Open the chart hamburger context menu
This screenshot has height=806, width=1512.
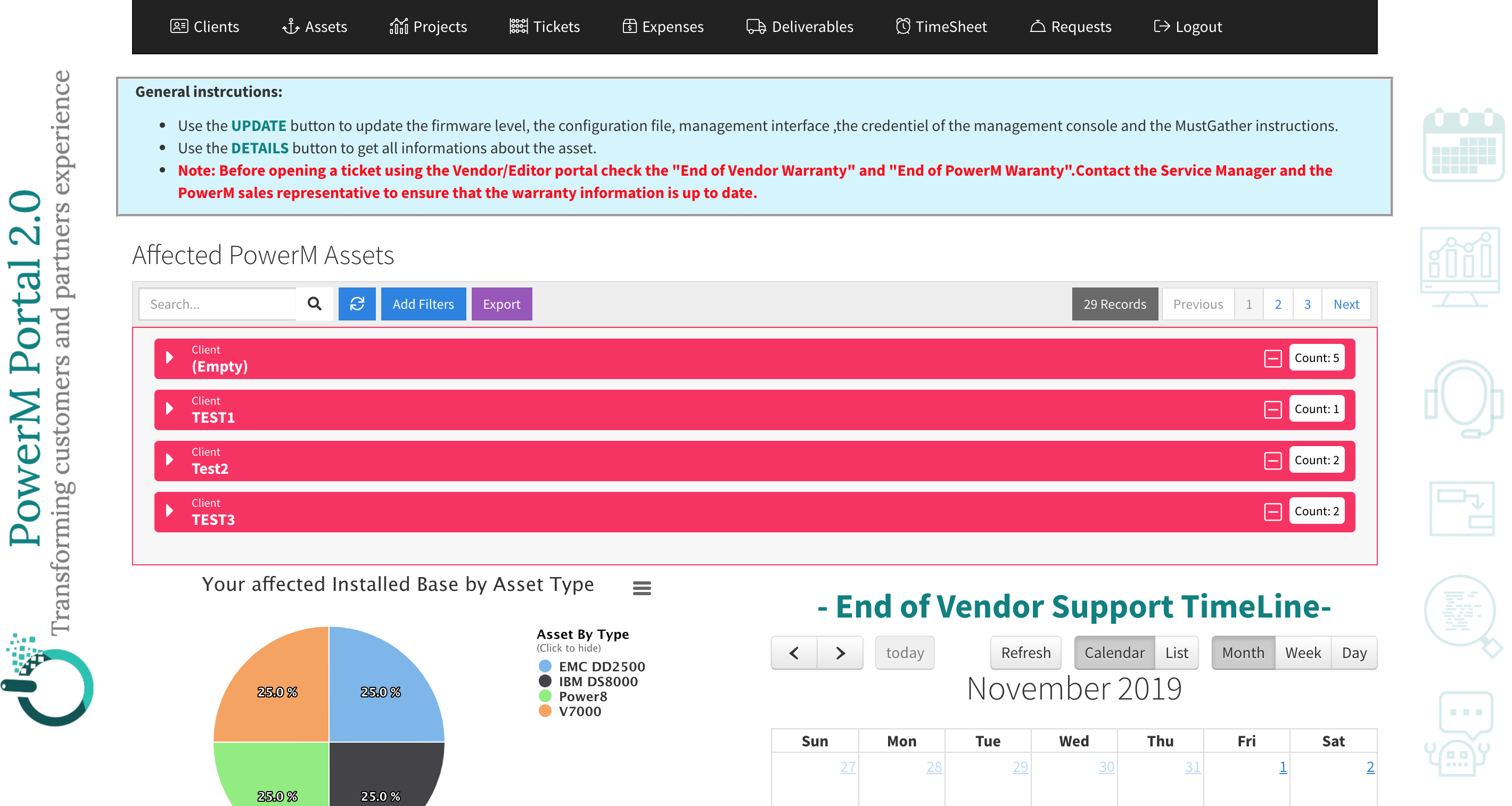pyautogui.click(x=642, y=588)
